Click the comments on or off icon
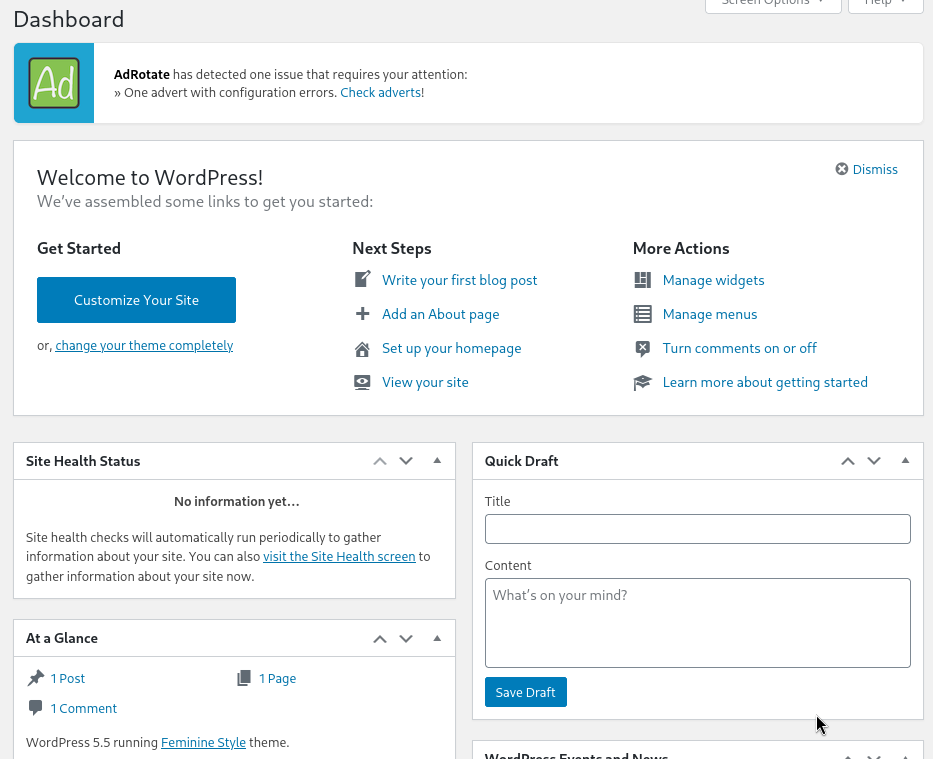The height and width of the screenshot is (759, 933). pyautogui.click(x=643, y=349)
